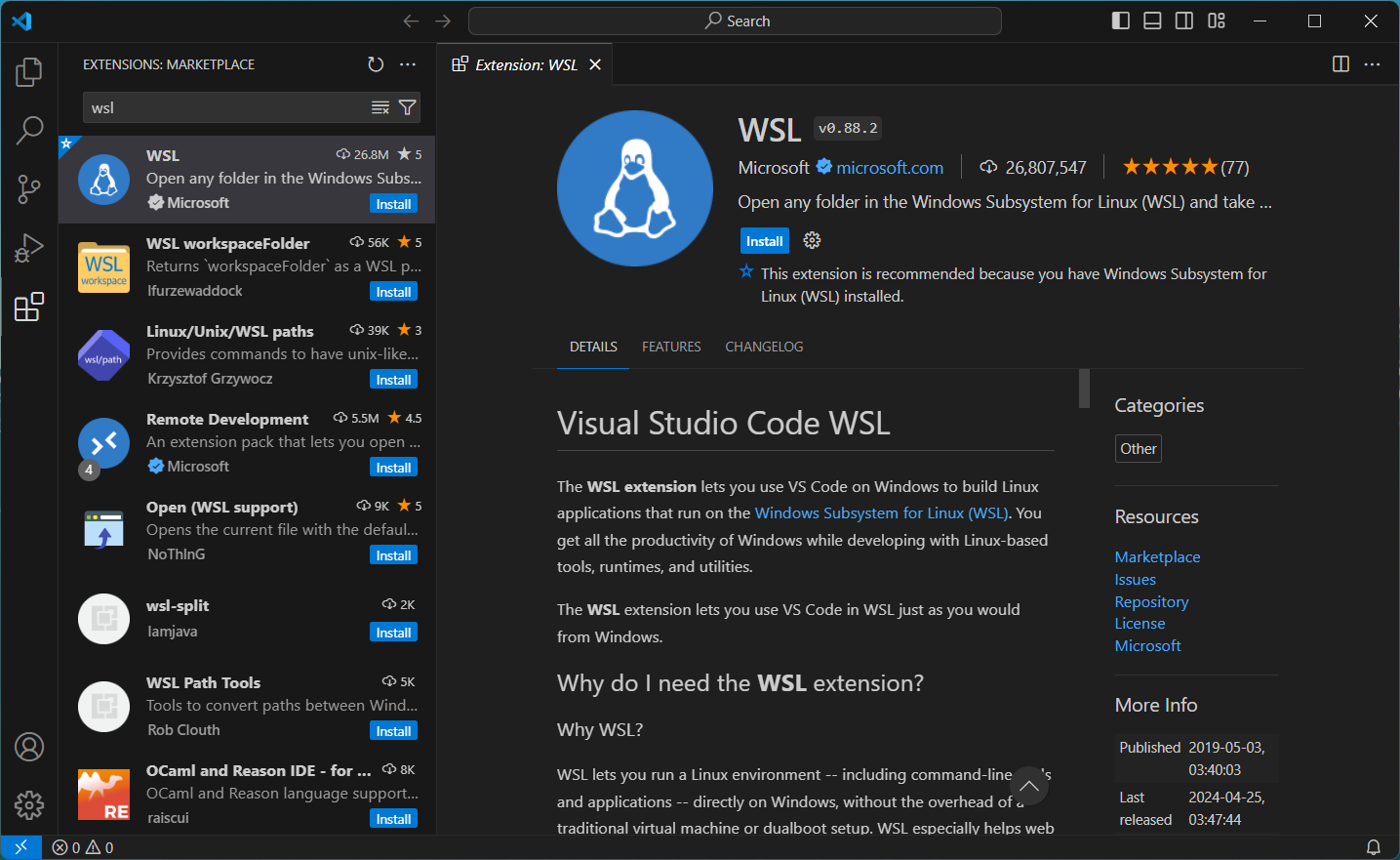Open the Manage gear in the activity bar
This screenshot has width=1400, height=860.
(29, 805)
